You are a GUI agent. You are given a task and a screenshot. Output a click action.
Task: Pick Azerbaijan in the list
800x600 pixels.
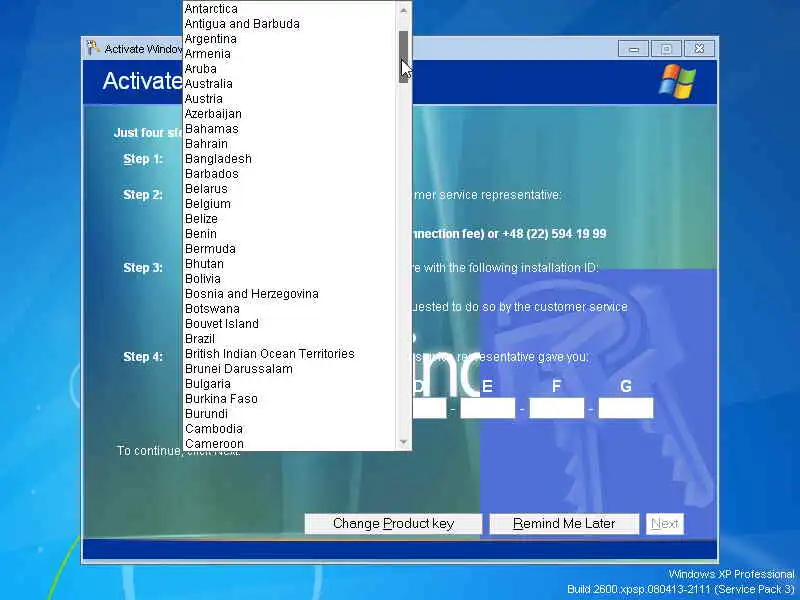click(x=289, y=114)
